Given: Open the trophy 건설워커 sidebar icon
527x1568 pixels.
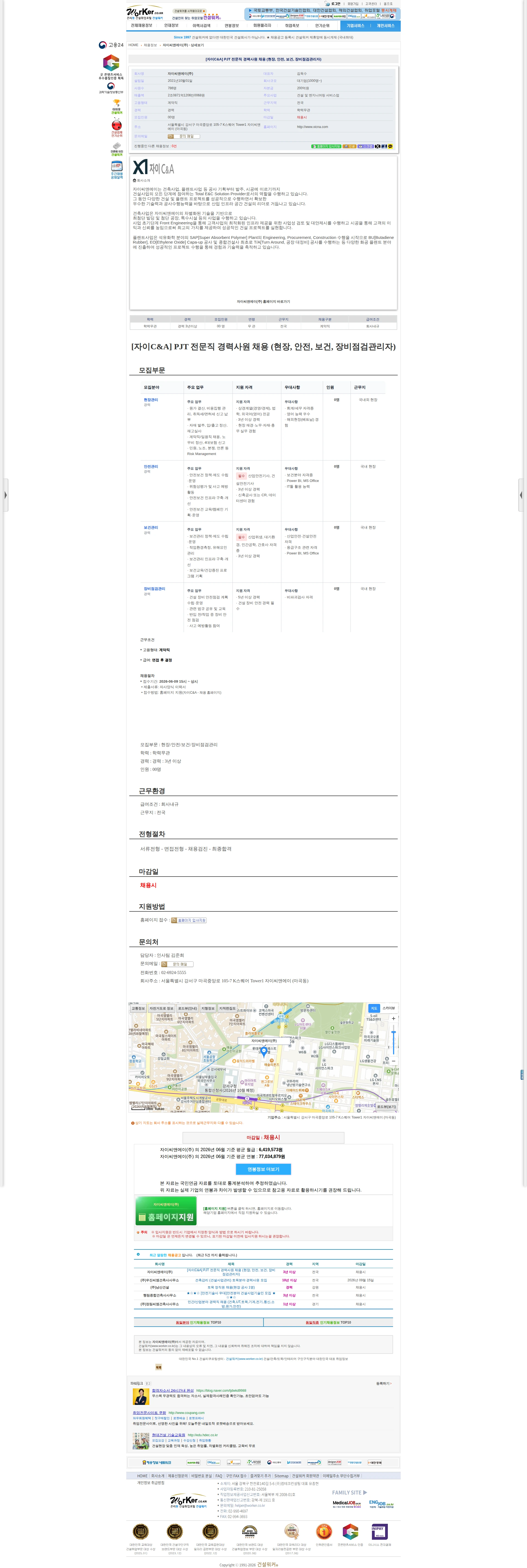Looking at the screenshot, I should point(117,107).
